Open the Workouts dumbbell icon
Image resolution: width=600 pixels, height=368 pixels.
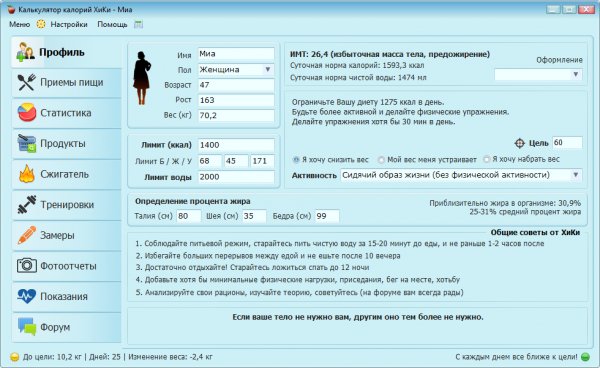pos(27,205)
